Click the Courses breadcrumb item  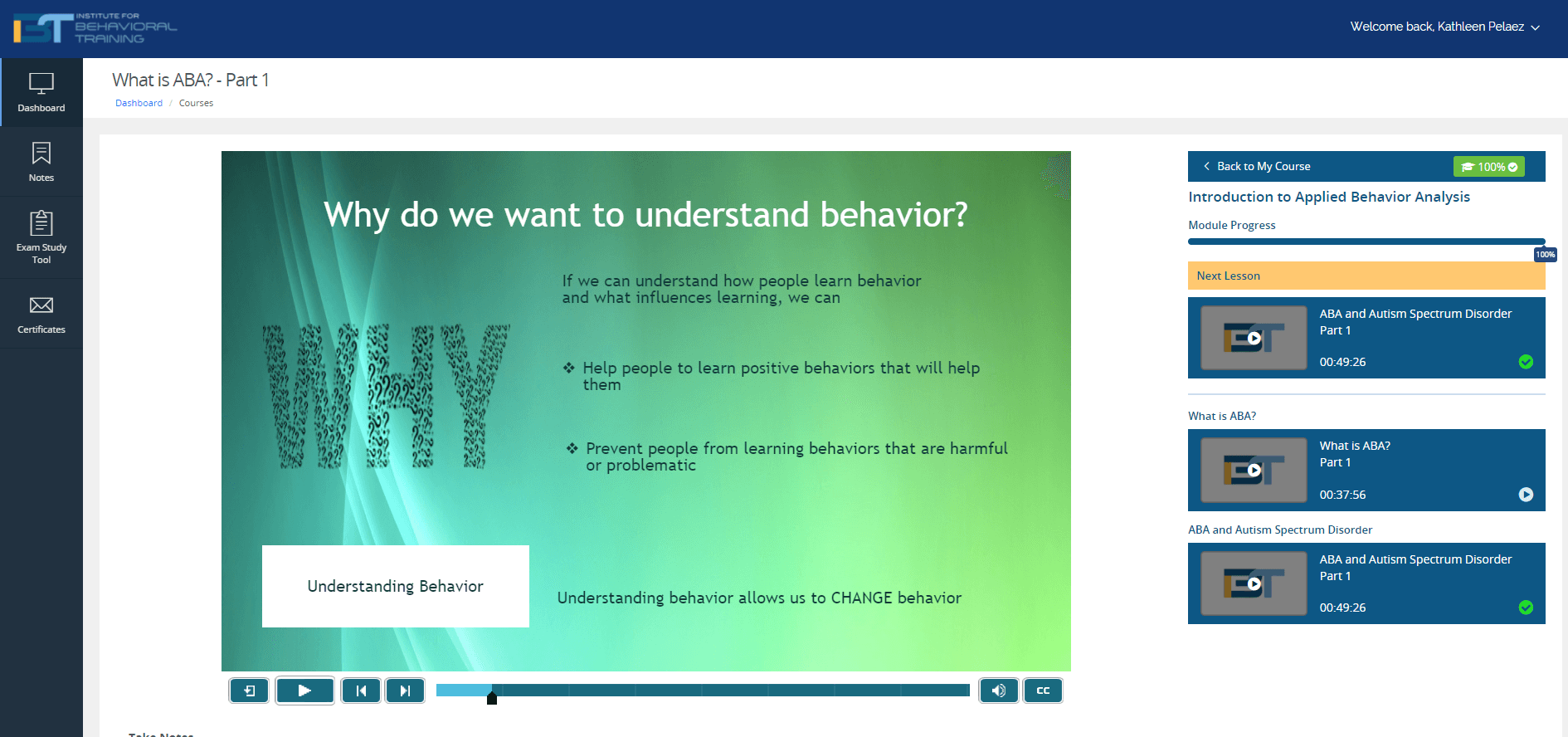pyautogui.click(x=196, y=103)
